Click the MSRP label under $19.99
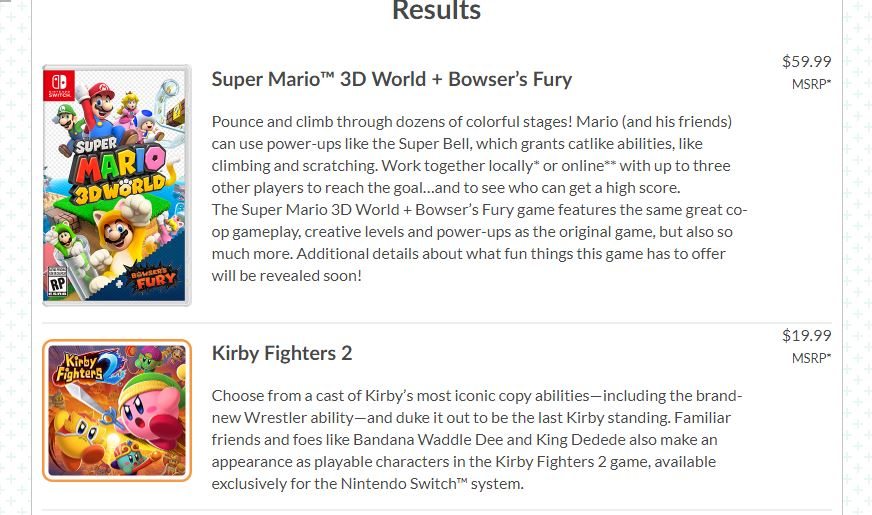 pyautogui.click(x=811, y=358)
